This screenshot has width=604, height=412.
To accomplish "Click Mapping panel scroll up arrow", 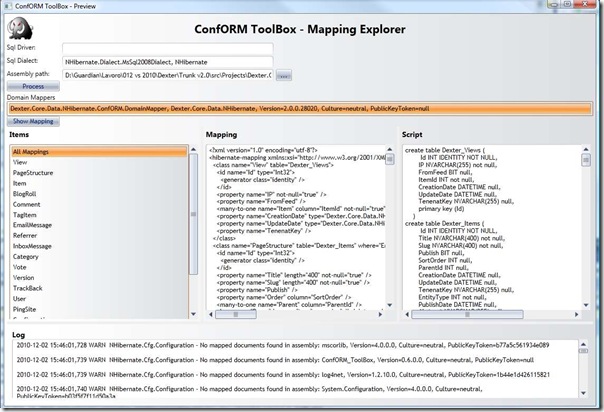I will [x=389, y=149].
